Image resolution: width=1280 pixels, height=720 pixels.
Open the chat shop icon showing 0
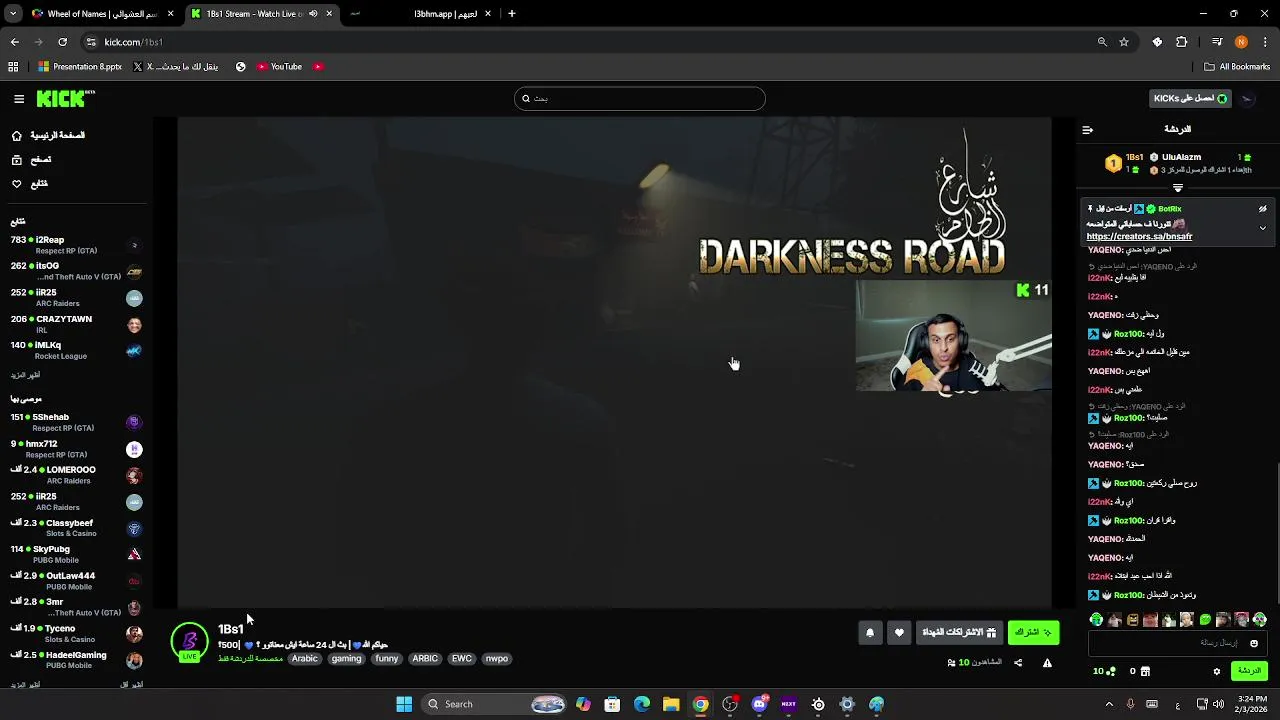point(1140,671)
